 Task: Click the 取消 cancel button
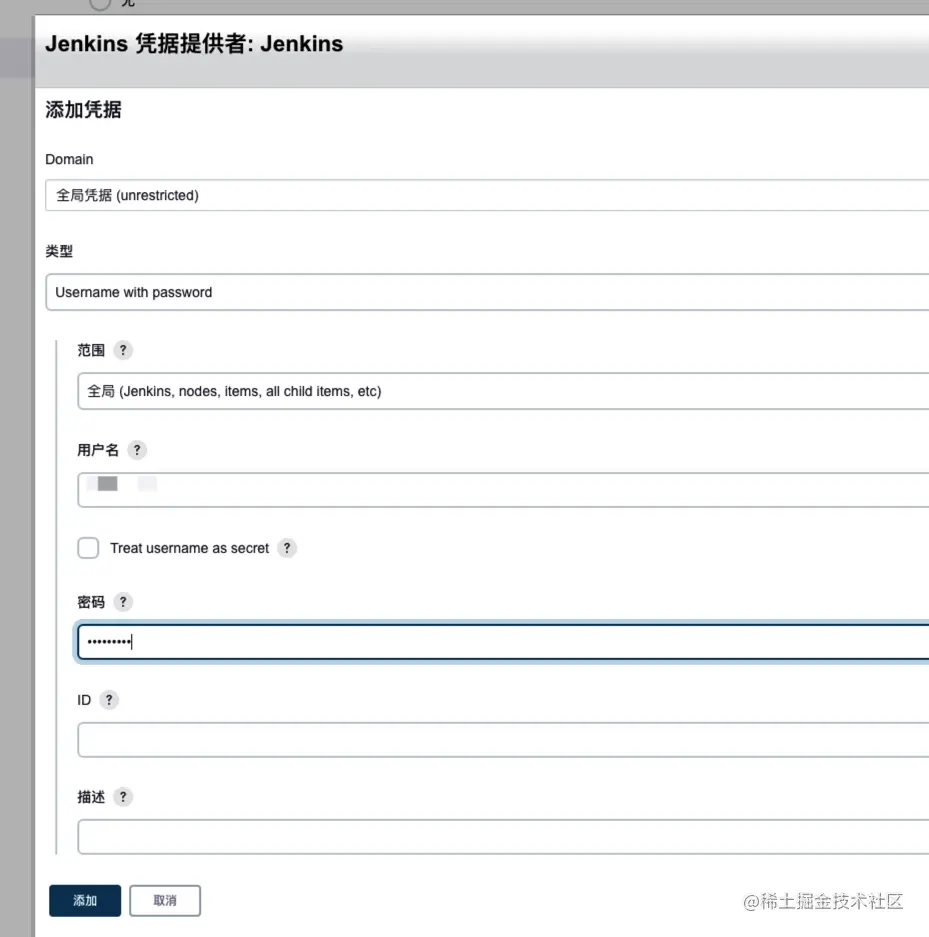[x=165, y=901]
